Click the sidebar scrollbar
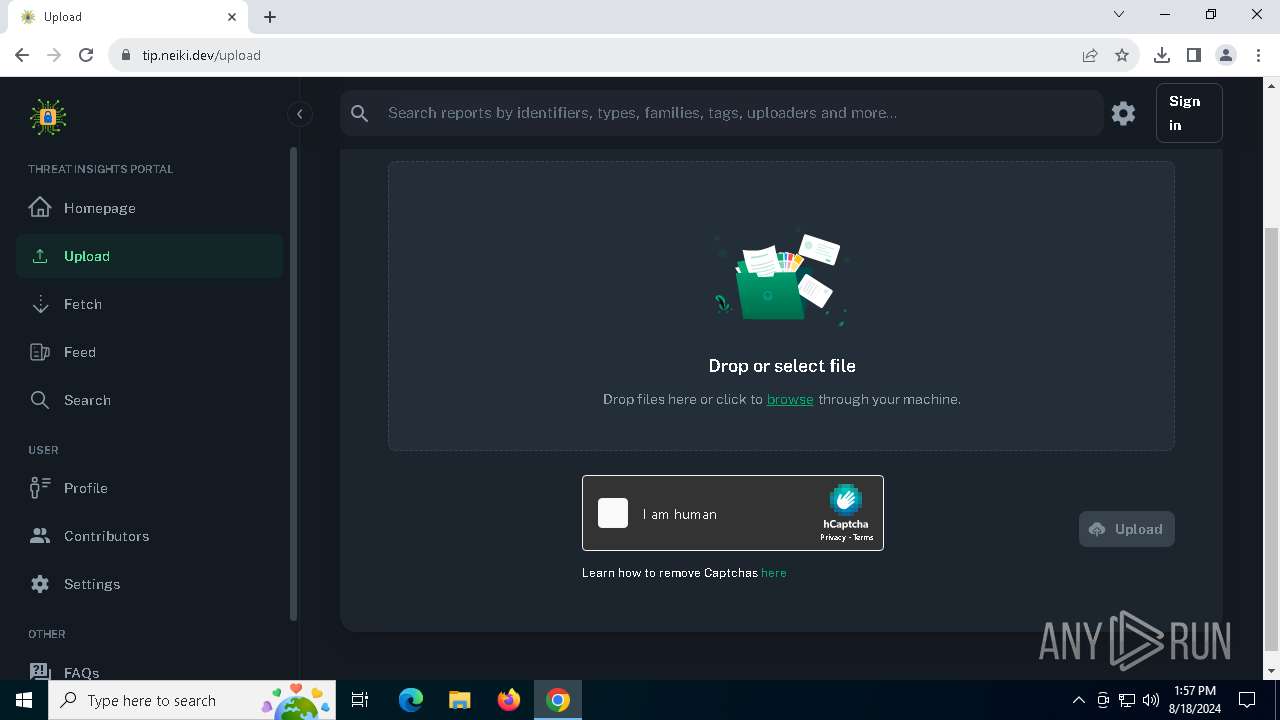The width and height of the screenshot is (1280, 720). [x=293, y=384]
